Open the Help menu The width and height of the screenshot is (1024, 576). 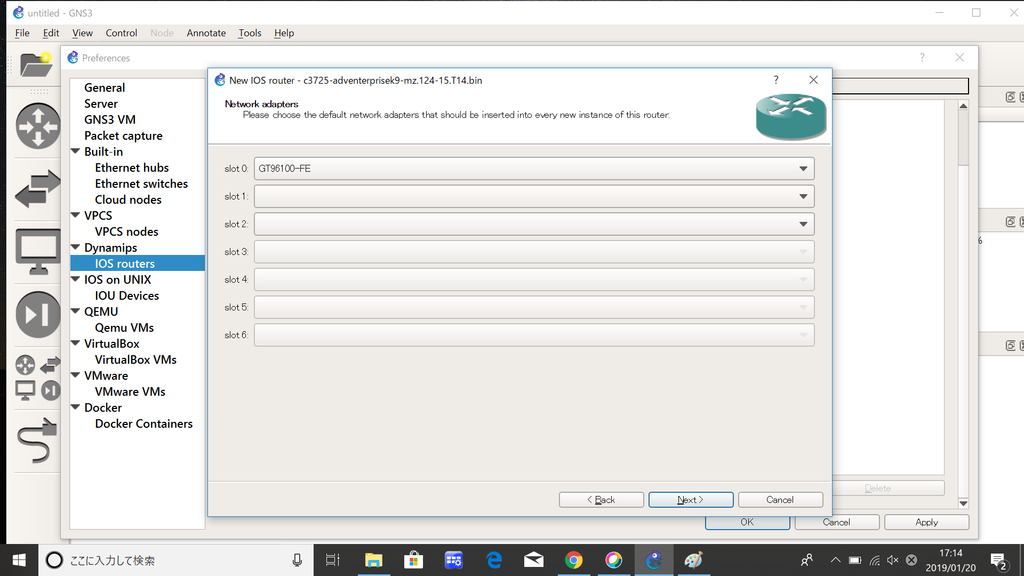[284, 33]
